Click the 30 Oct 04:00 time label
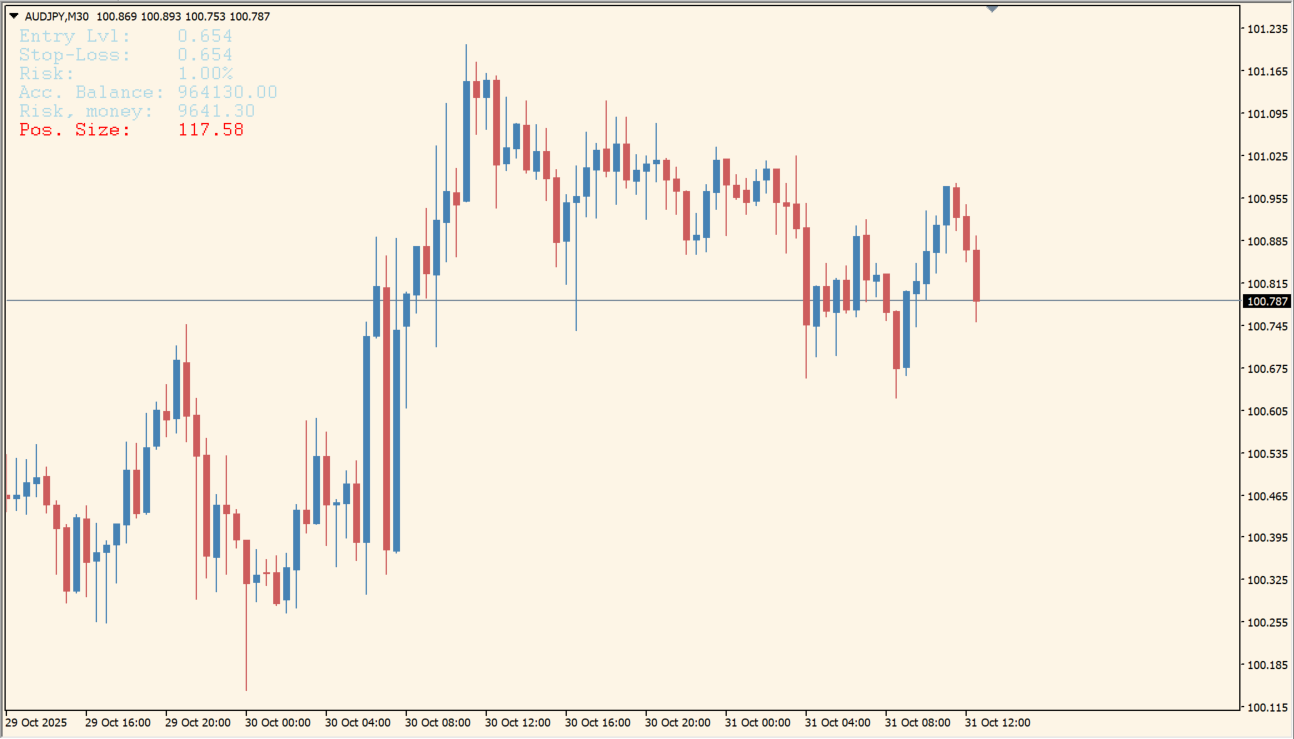 357,722
